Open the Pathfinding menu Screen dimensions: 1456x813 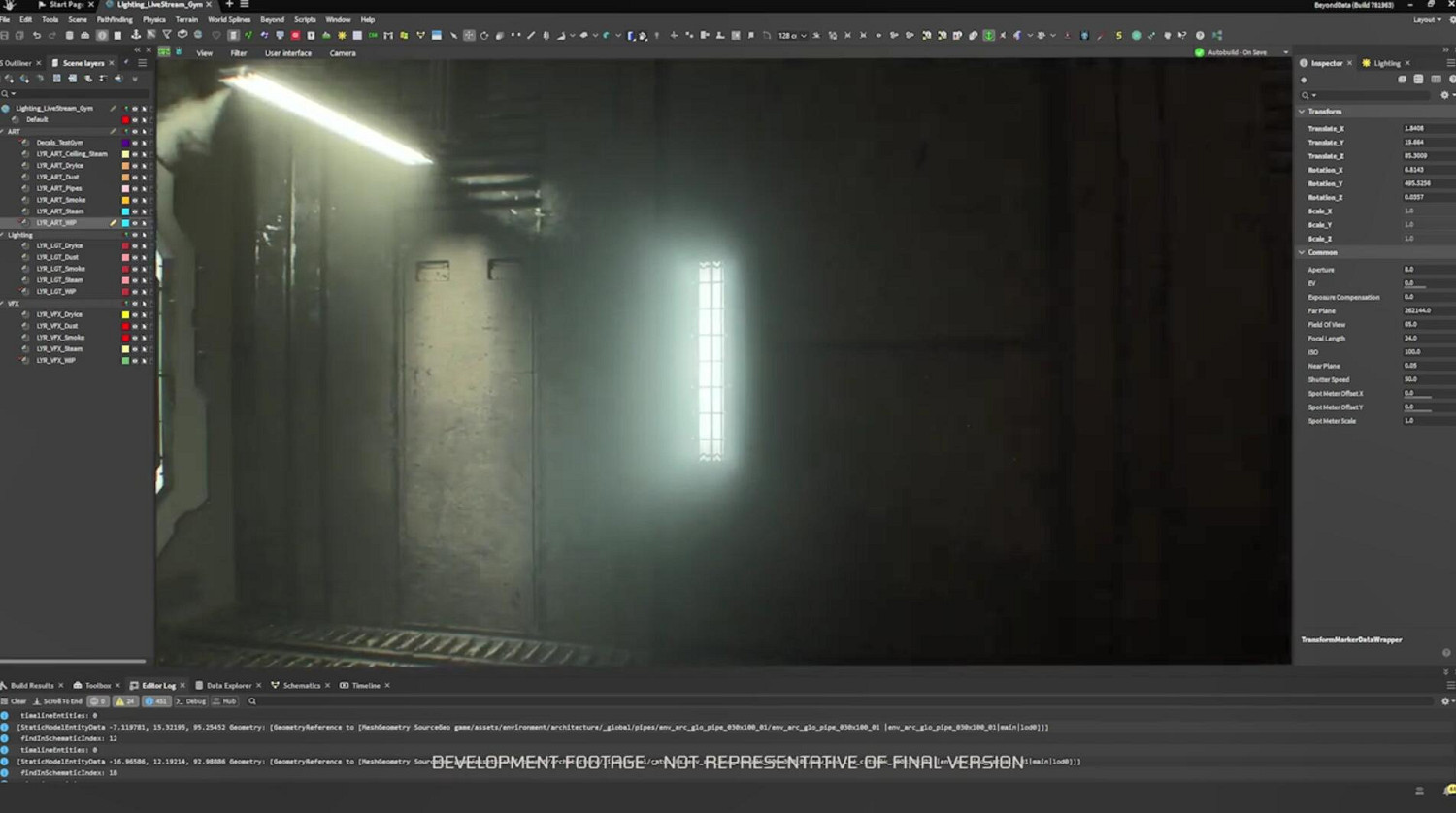click(x=114, y=19)
